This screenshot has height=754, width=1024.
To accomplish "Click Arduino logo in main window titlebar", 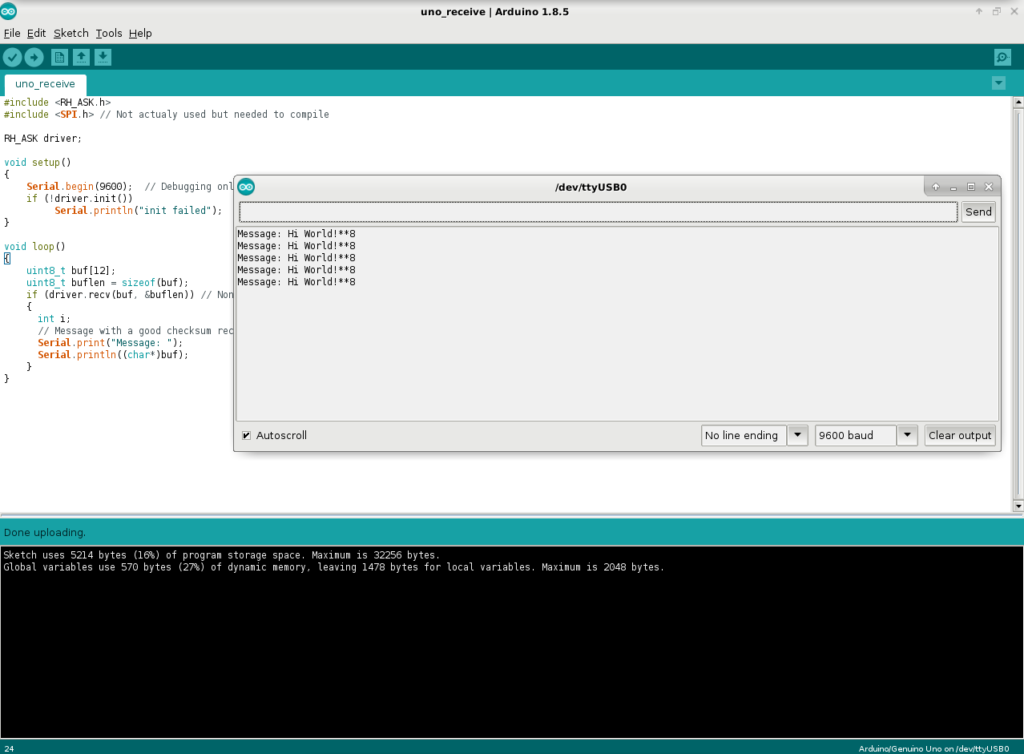I will [9, 10].
